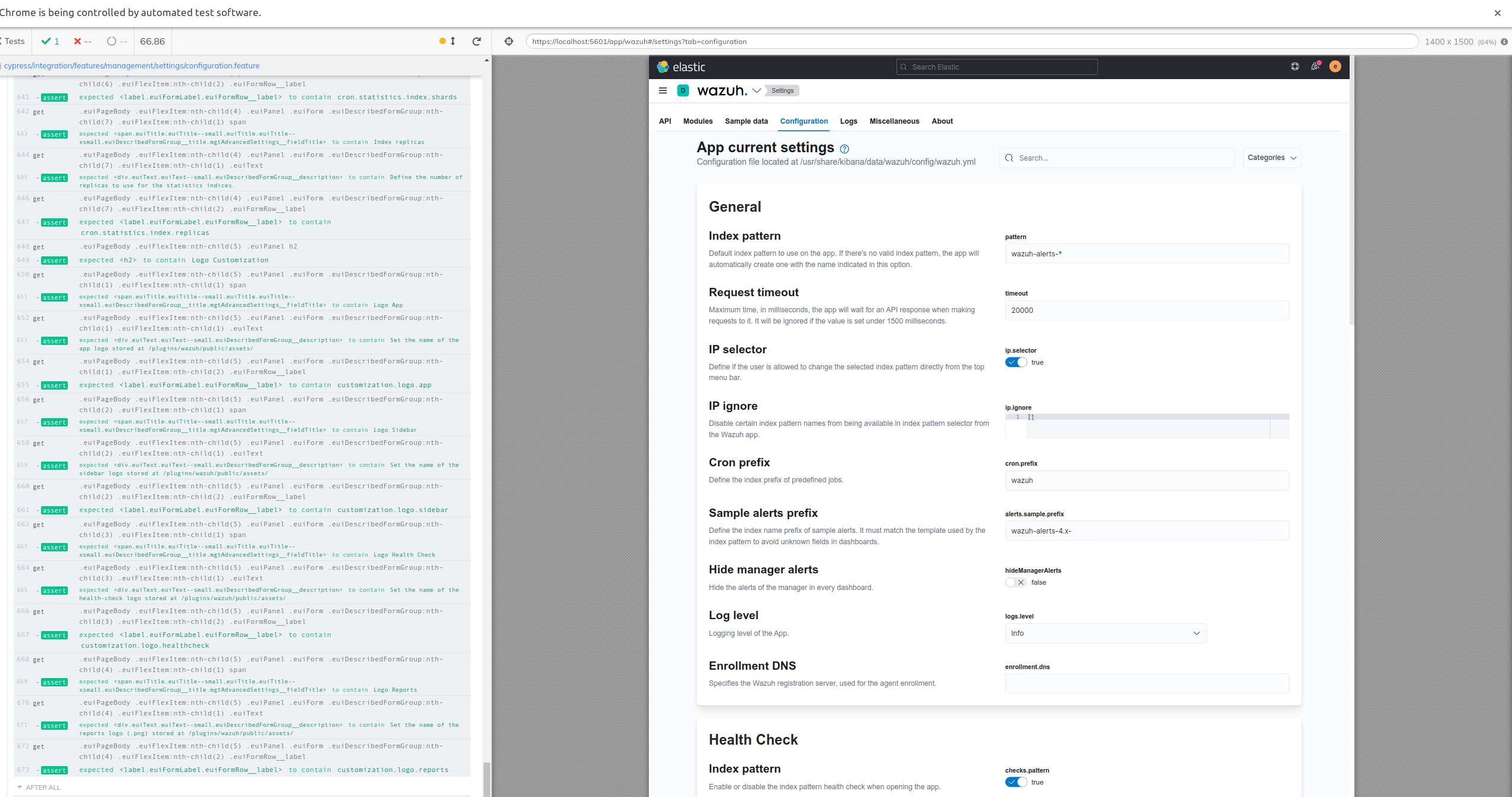Turn off the checks.pattern toggle
The width and height of the screenshot is (1512, 797).
point(1015,782)
